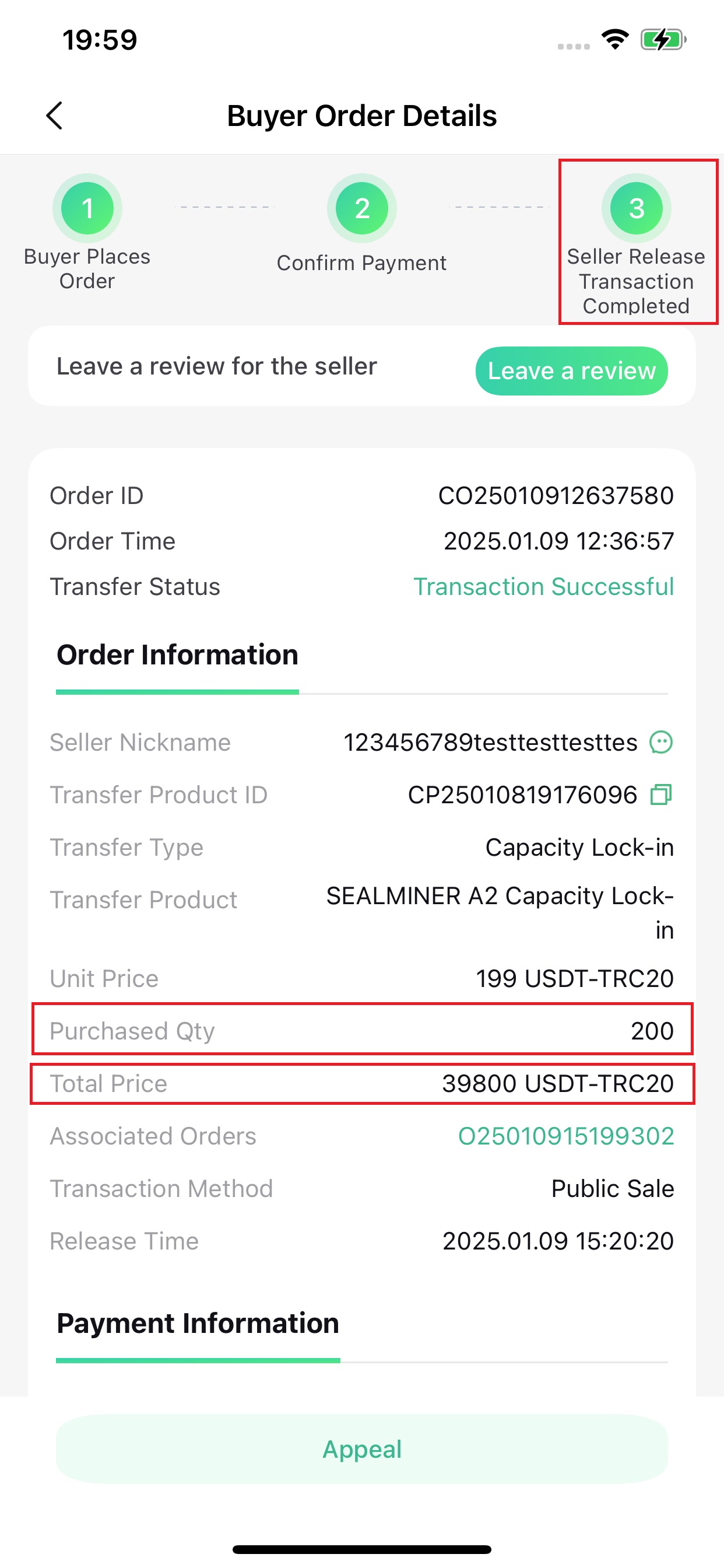
Task: Tap the Order ID CO25010912637580
Action: tap(556, 495)
